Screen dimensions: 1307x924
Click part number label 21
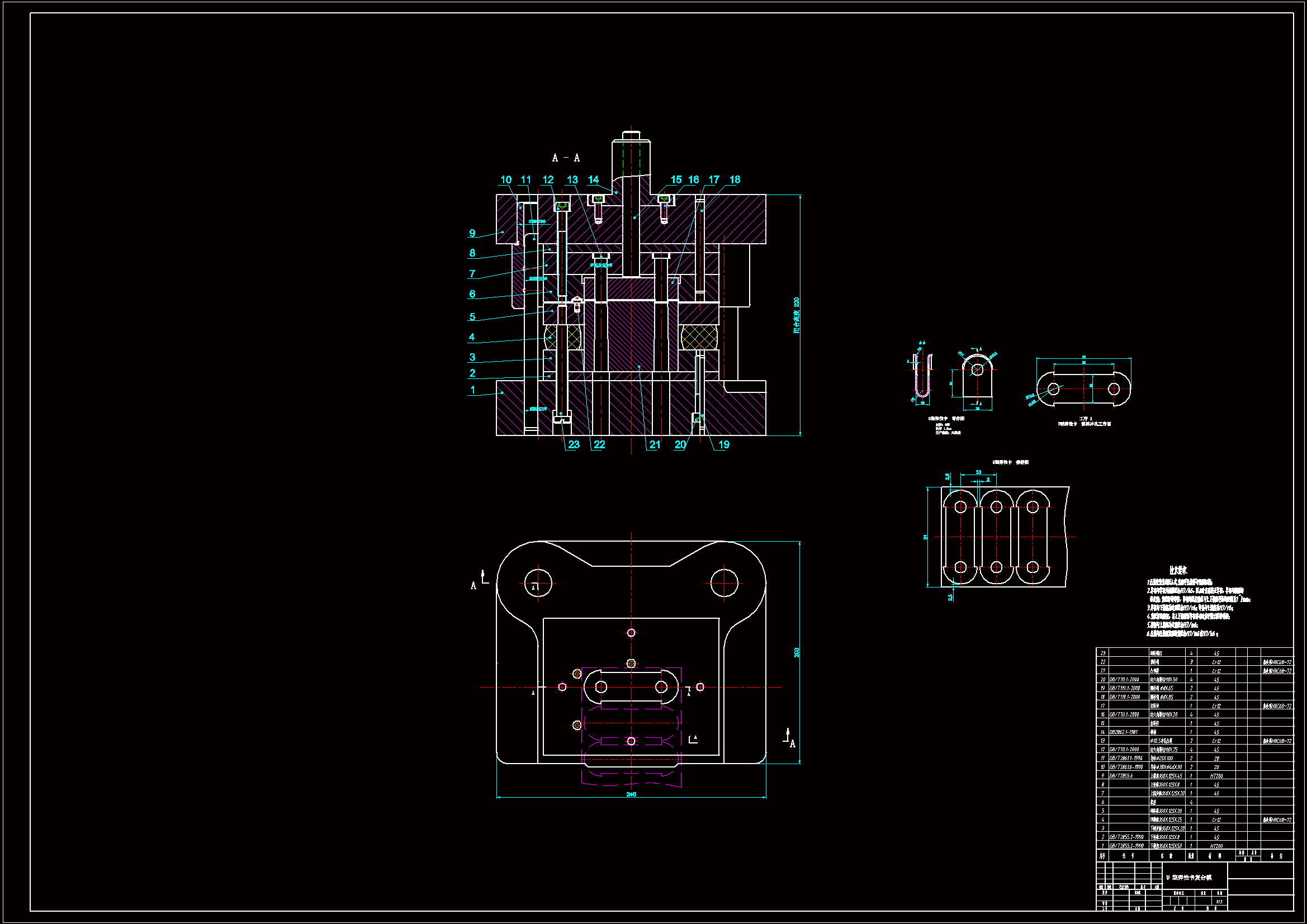point(655,444)
